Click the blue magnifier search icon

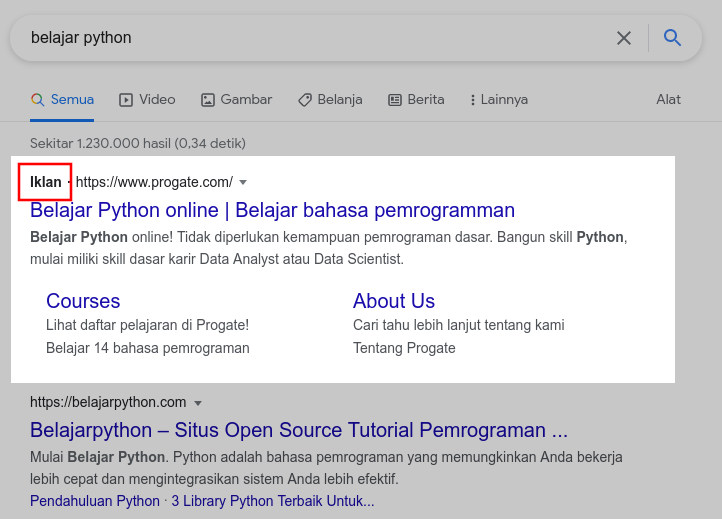pyautogui.click(x=673, y=38)
